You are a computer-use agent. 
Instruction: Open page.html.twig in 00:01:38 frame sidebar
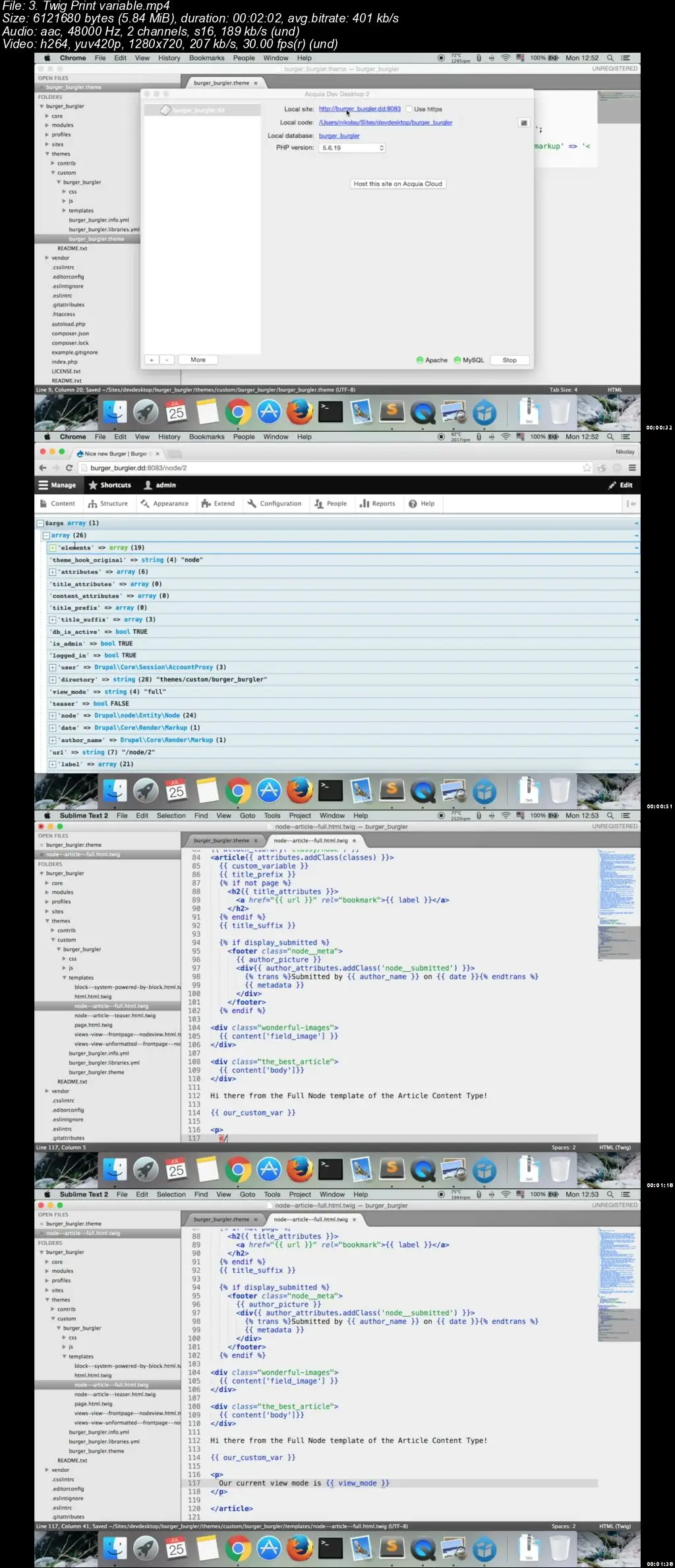[x=94, y=1404]
